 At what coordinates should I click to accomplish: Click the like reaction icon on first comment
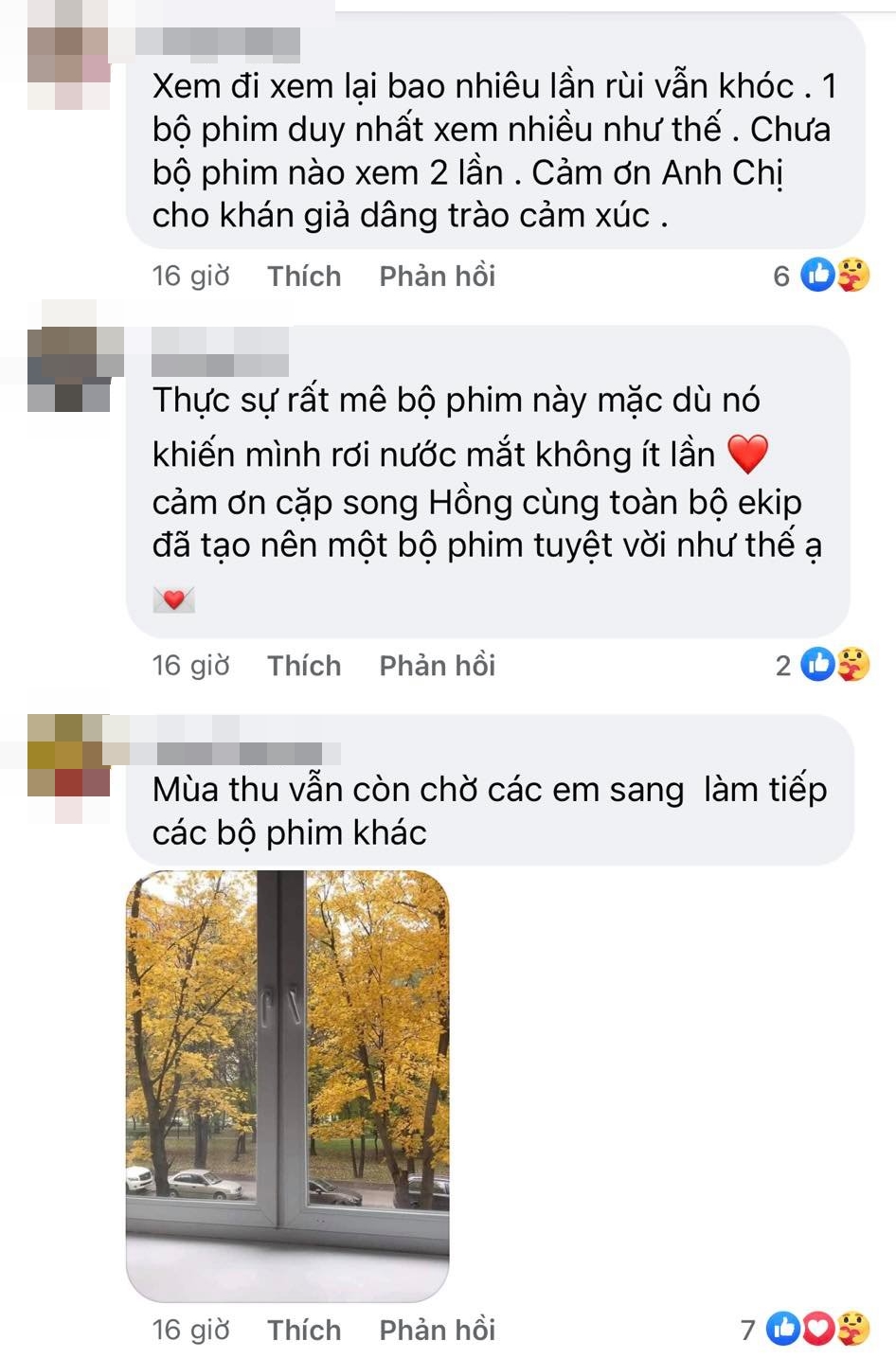(817, 276)
